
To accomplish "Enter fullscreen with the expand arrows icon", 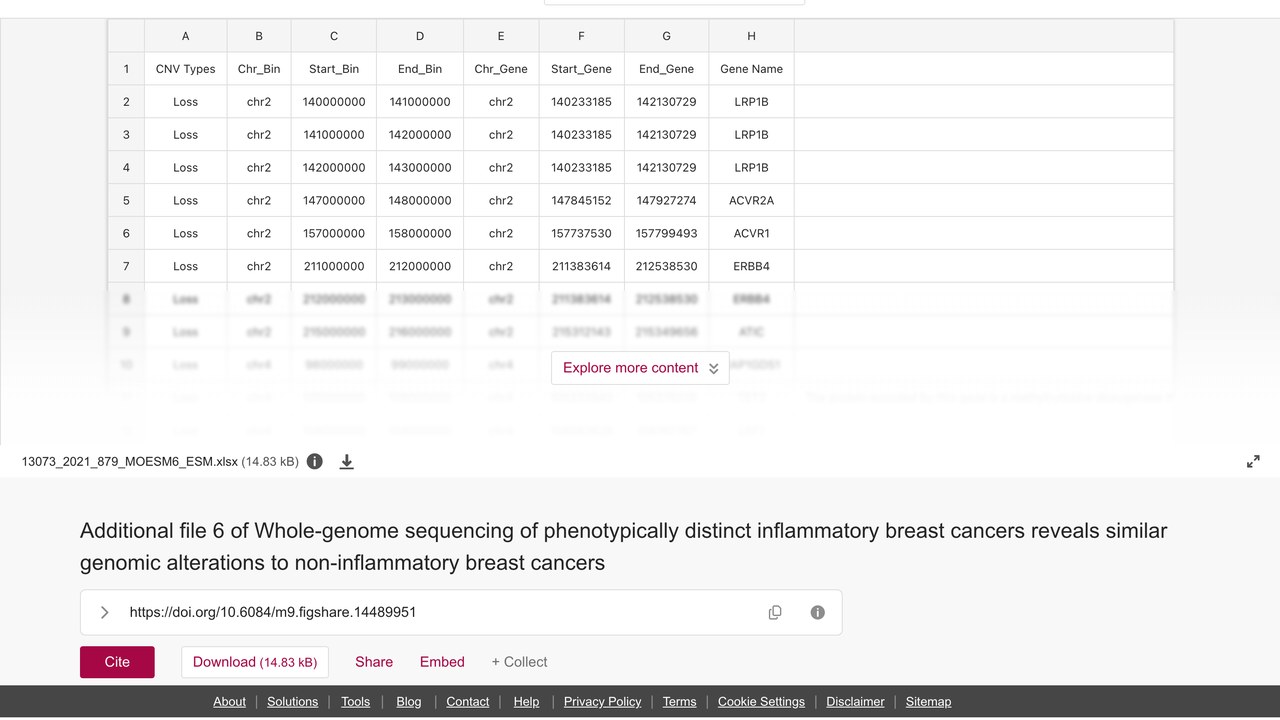I will (1253, 462).
